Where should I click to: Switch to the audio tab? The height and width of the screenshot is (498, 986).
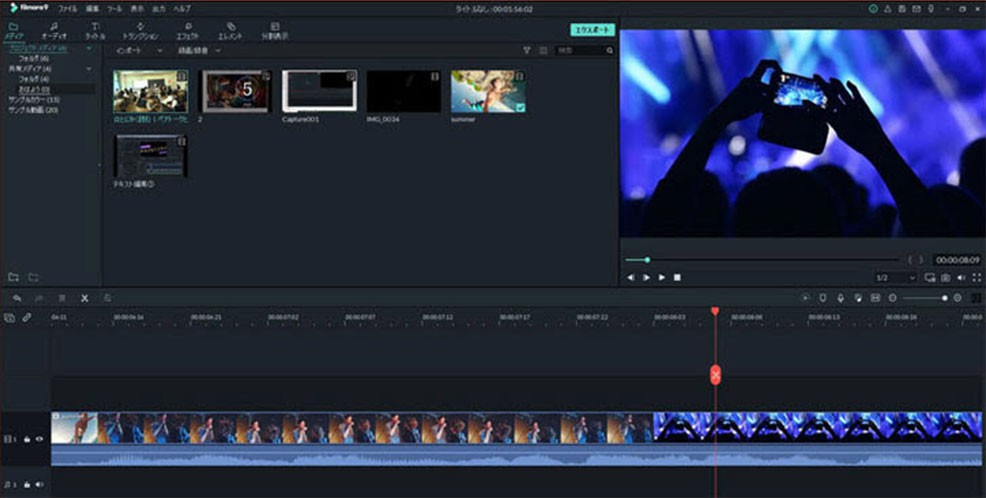click(54, 31)
